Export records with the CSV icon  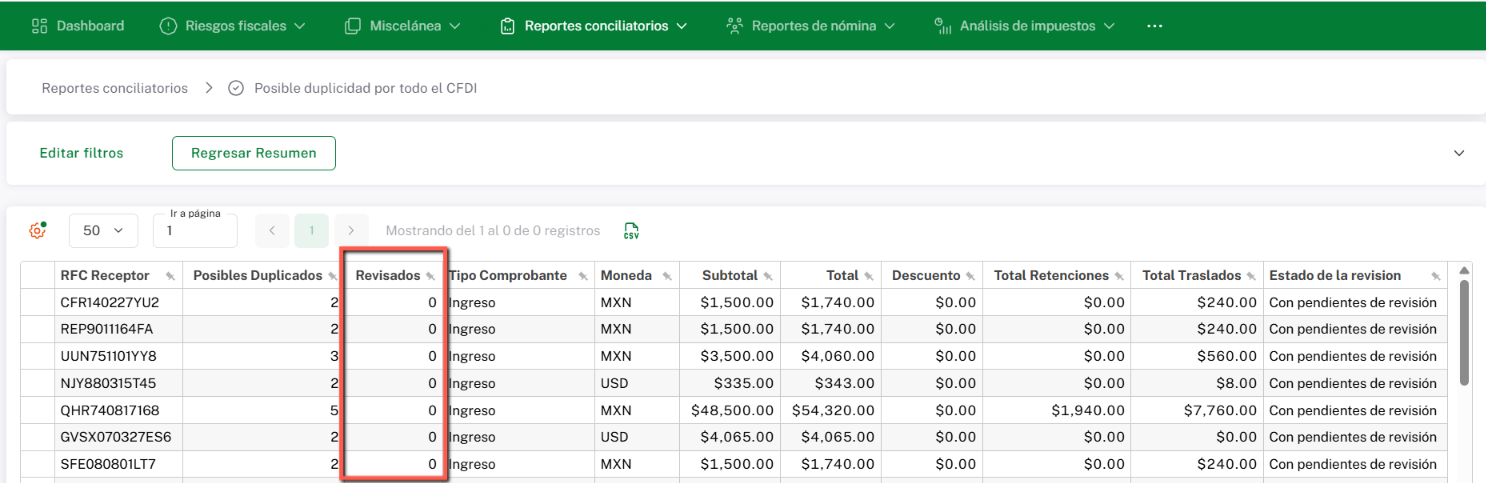coord(631,231)
